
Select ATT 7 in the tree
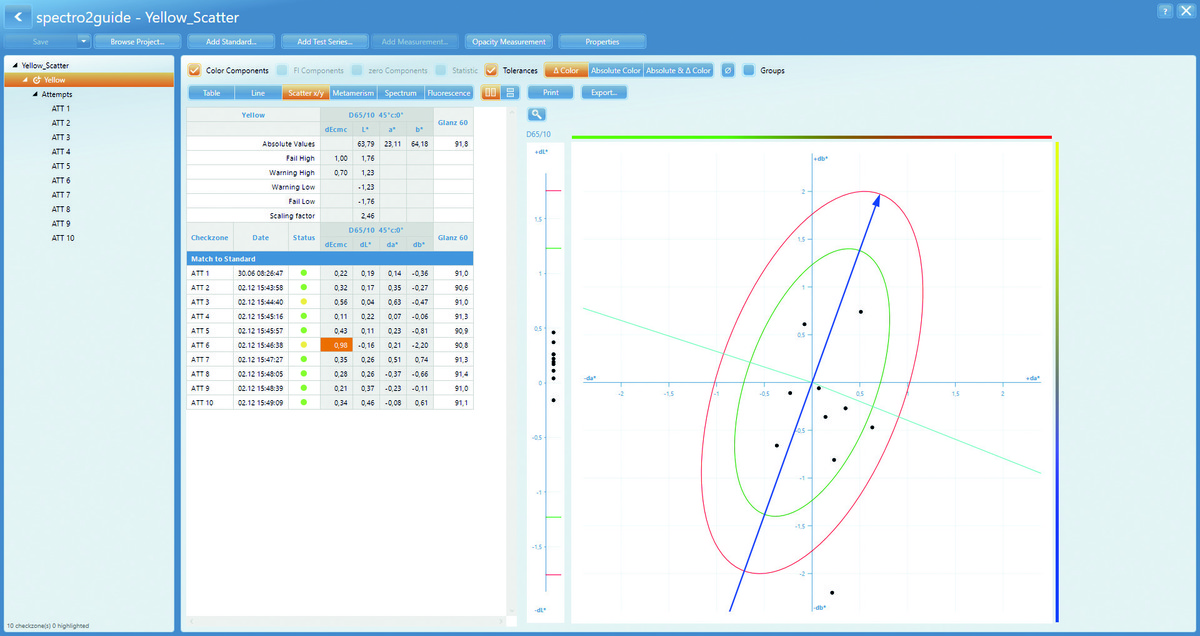point(60,195)
